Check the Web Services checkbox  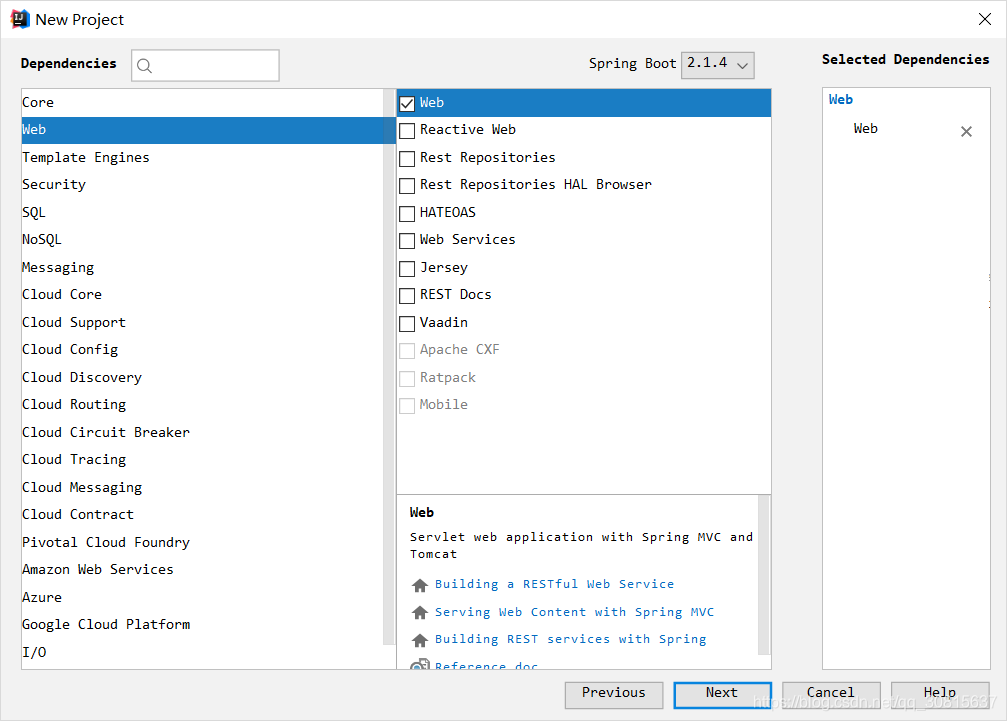coord(407,241)
